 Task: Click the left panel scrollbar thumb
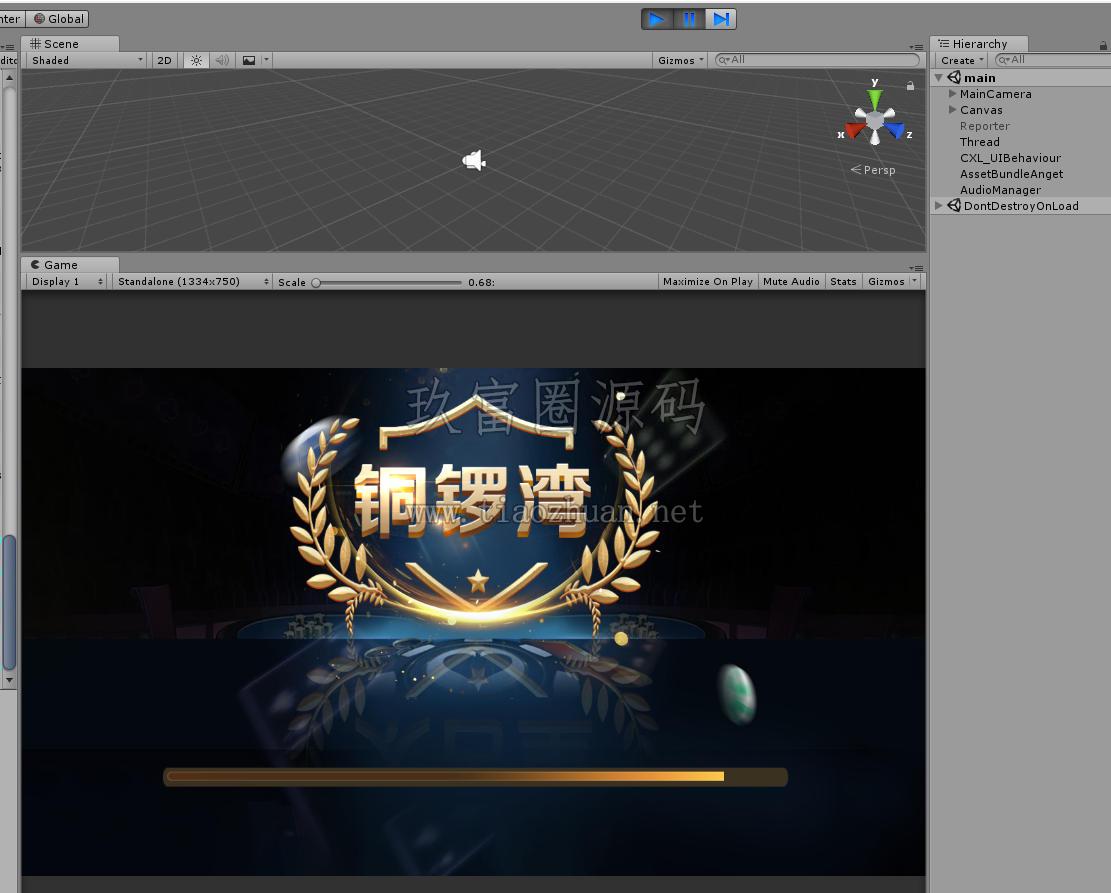pyautogui.click(x=9, y=602)
